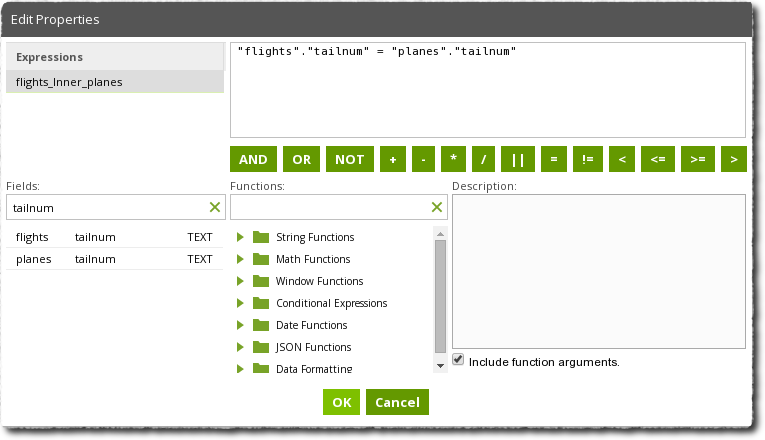765x440 pixels.
Task: Expand the JSON Functions folder
Action: [240, 347]
